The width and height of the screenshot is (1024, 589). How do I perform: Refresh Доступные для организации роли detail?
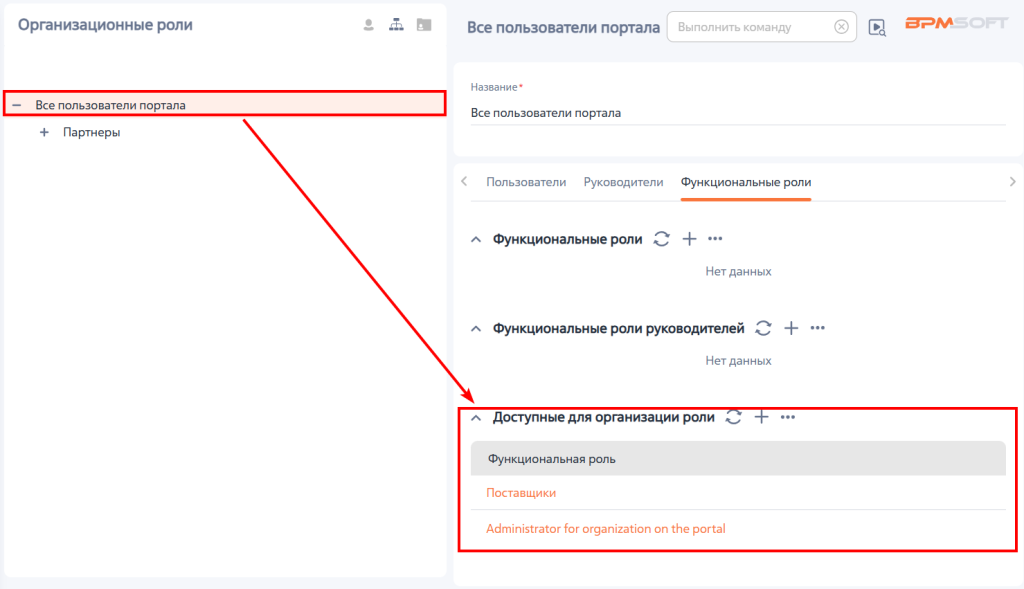click(x=733, y=417)
